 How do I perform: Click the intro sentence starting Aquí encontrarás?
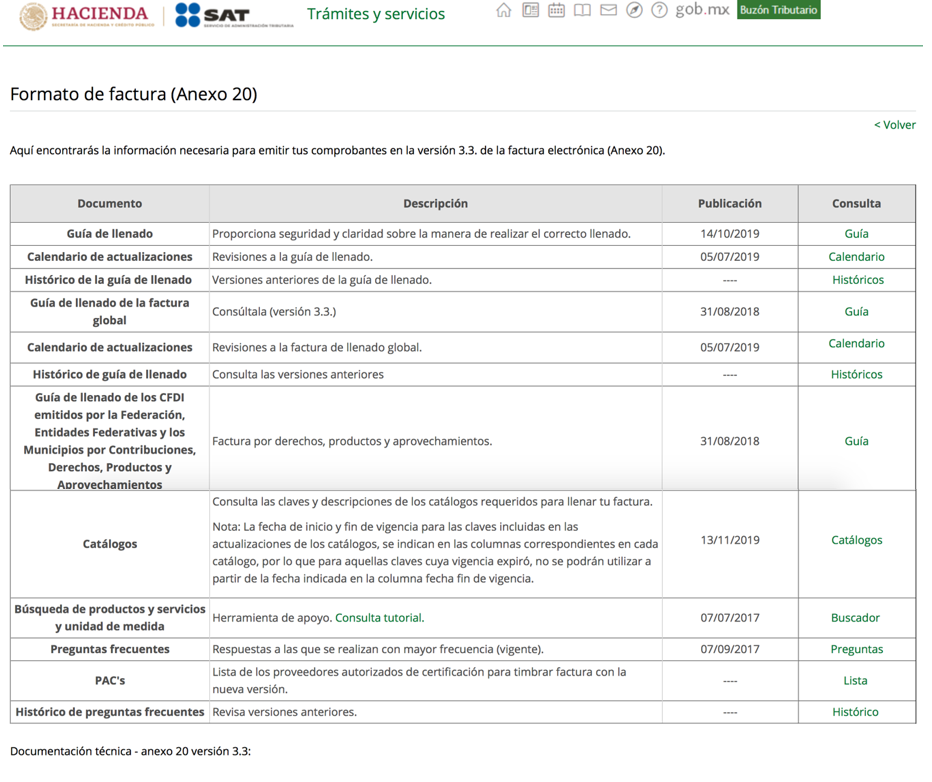click(x=338, y=150)
